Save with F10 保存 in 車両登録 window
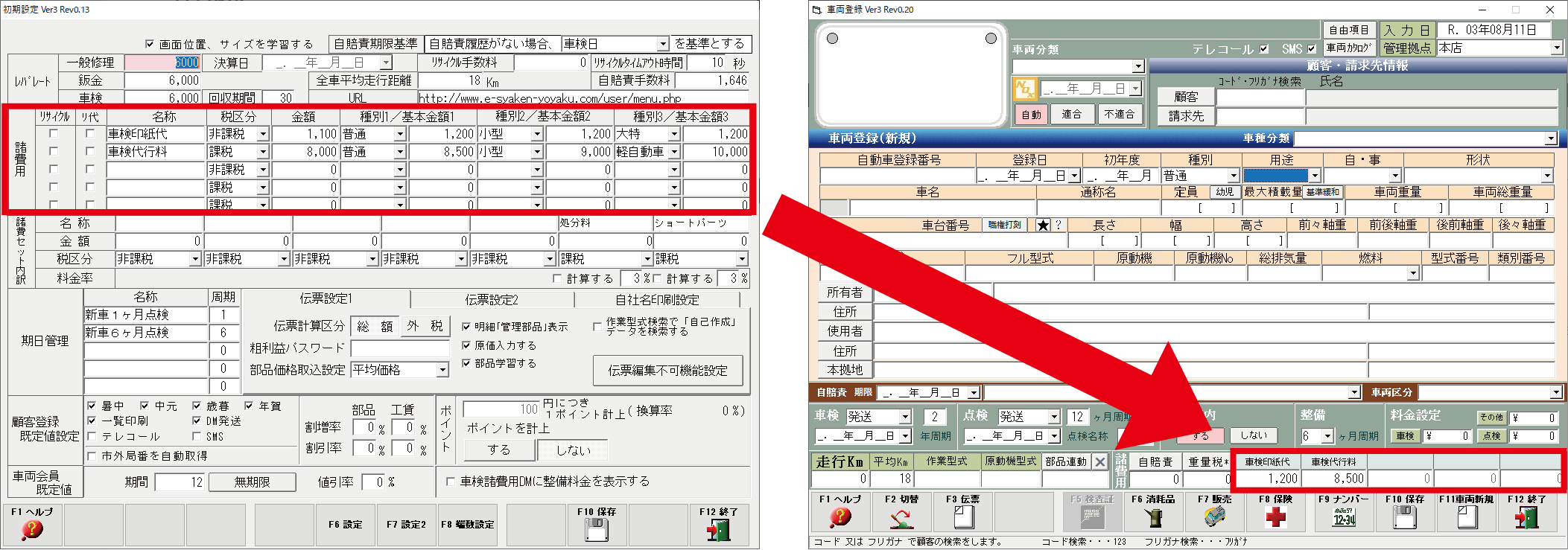 1405,511
